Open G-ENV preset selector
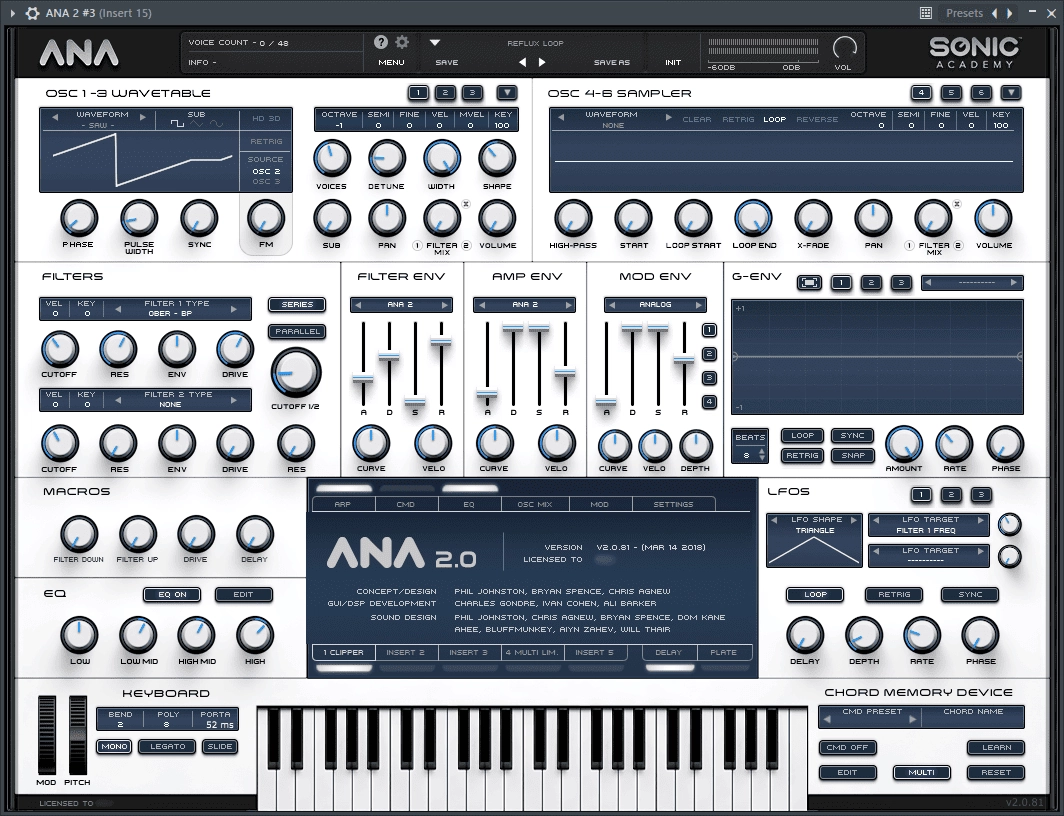 972,283
